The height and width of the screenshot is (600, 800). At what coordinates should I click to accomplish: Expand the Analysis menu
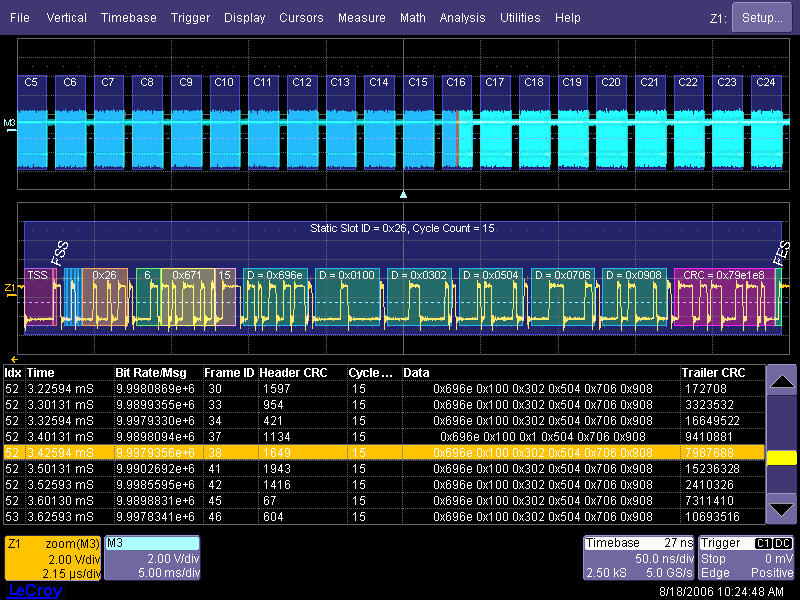click(x=462, y=18)
